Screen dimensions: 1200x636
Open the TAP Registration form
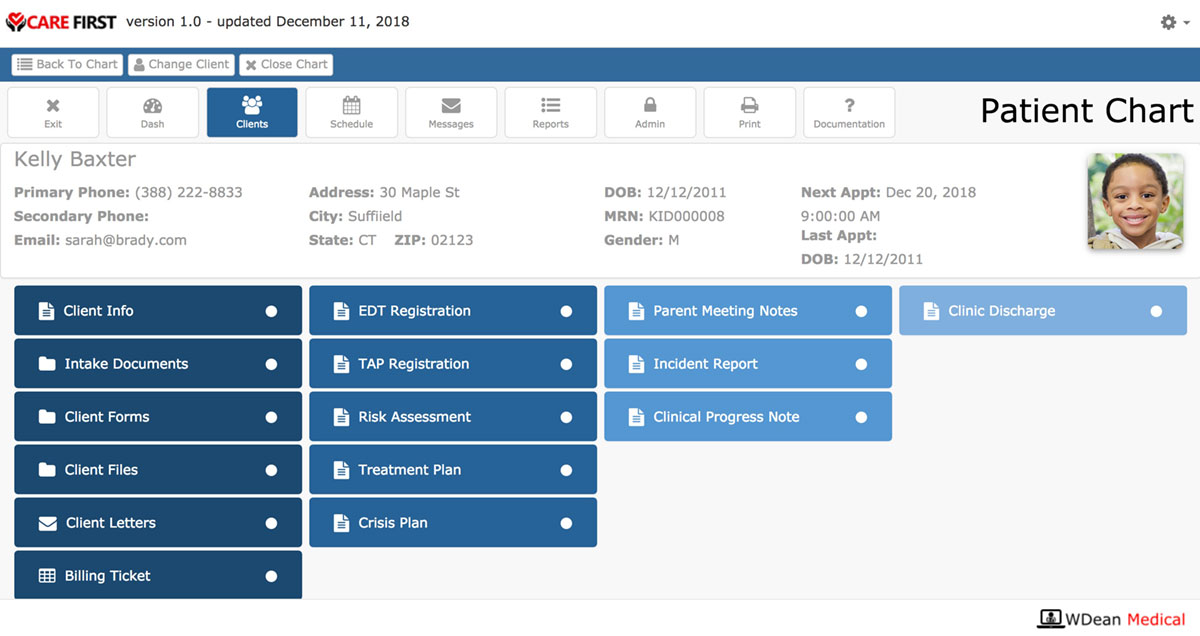[x=453, y=364]
